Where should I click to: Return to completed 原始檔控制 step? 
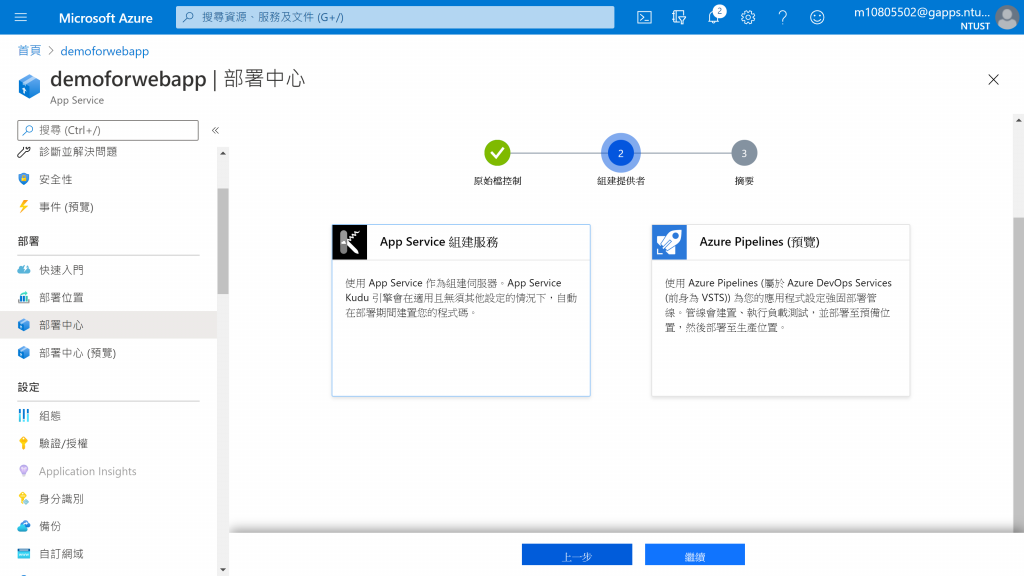pos(497,153)
